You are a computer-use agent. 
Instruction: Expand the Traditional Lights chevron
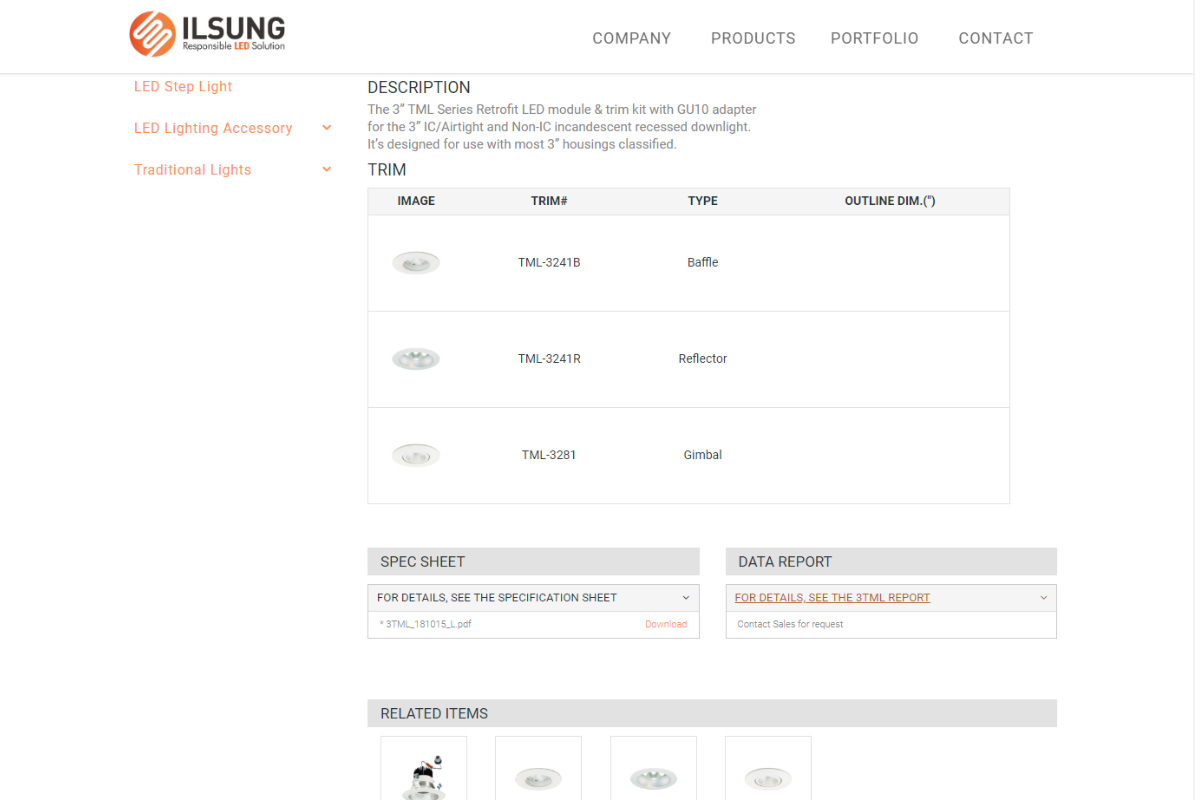pyautogui.click(x=327, y=170)
